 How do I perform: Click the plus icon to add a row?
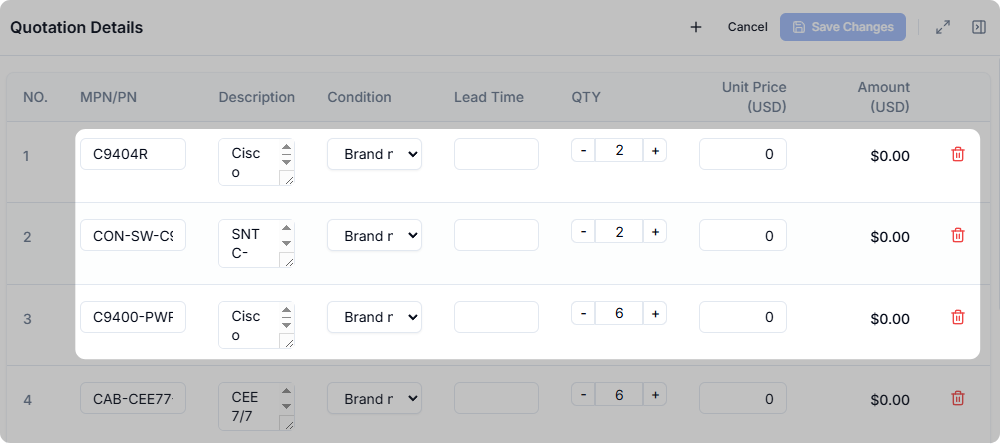(x=696, y=27)
